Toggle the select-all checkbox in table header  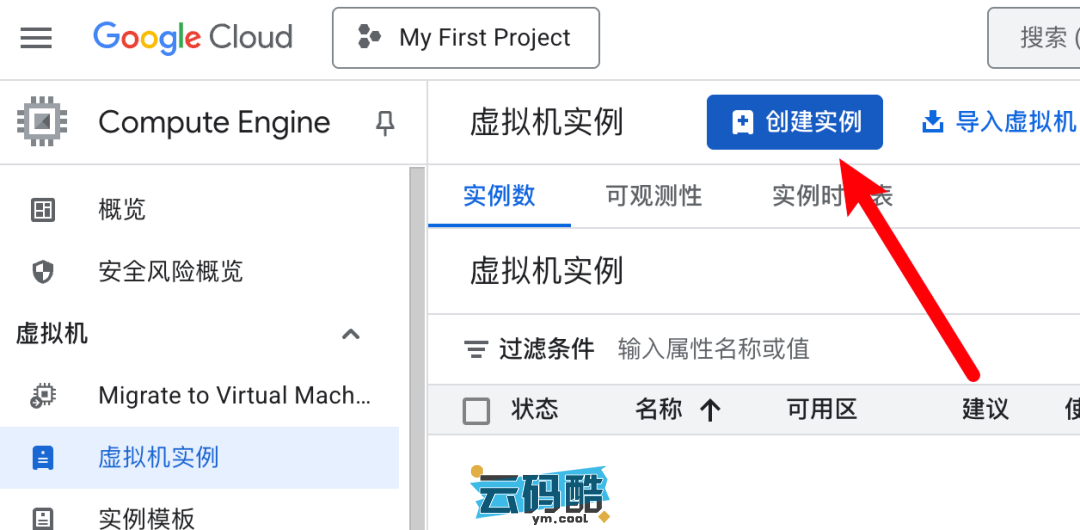[x=477, y=410]
